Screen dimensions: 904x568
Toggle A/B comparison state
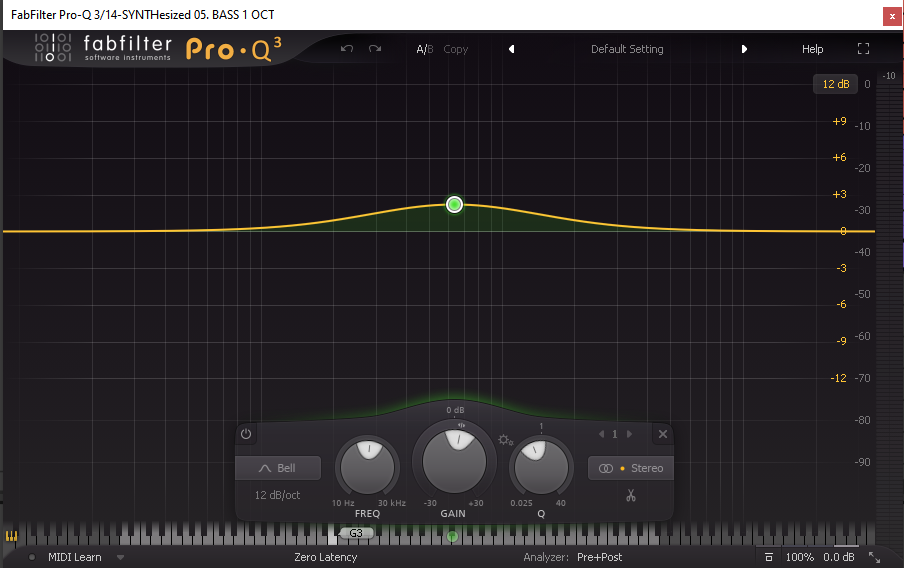[x=425, y=49]
